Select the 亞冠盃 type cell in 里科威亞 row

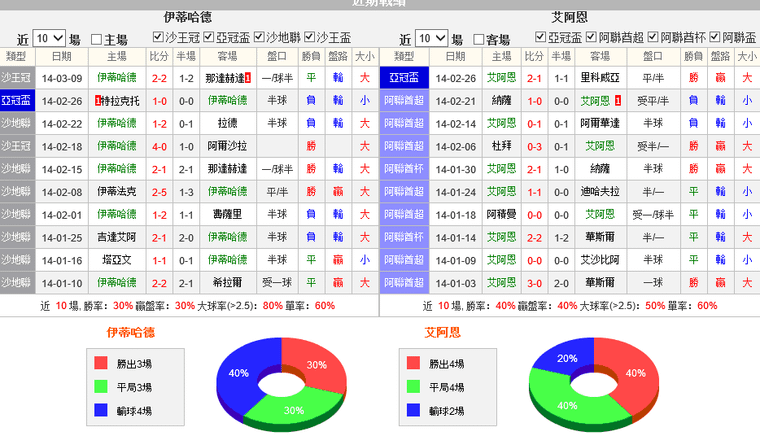[404, 78]
